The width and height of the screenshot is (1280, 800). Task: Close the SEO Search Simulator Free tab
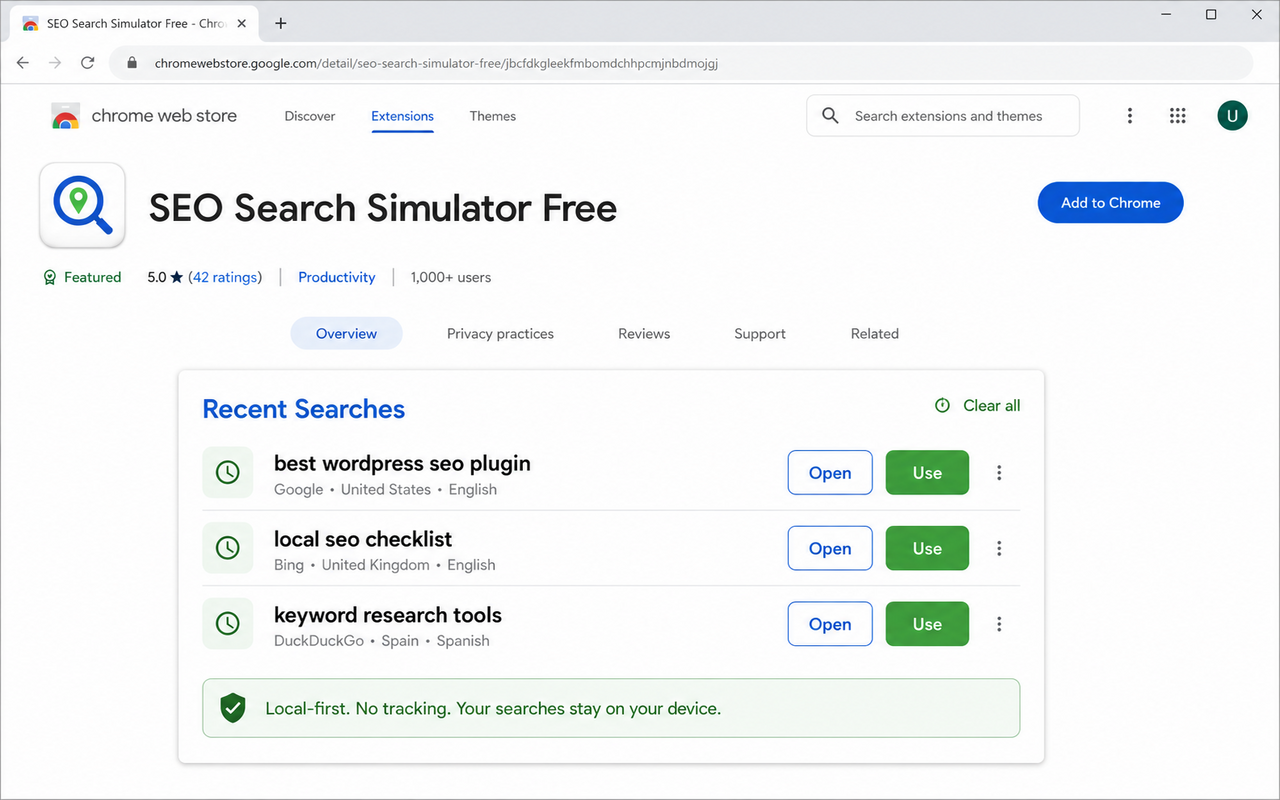pos(241,23)
